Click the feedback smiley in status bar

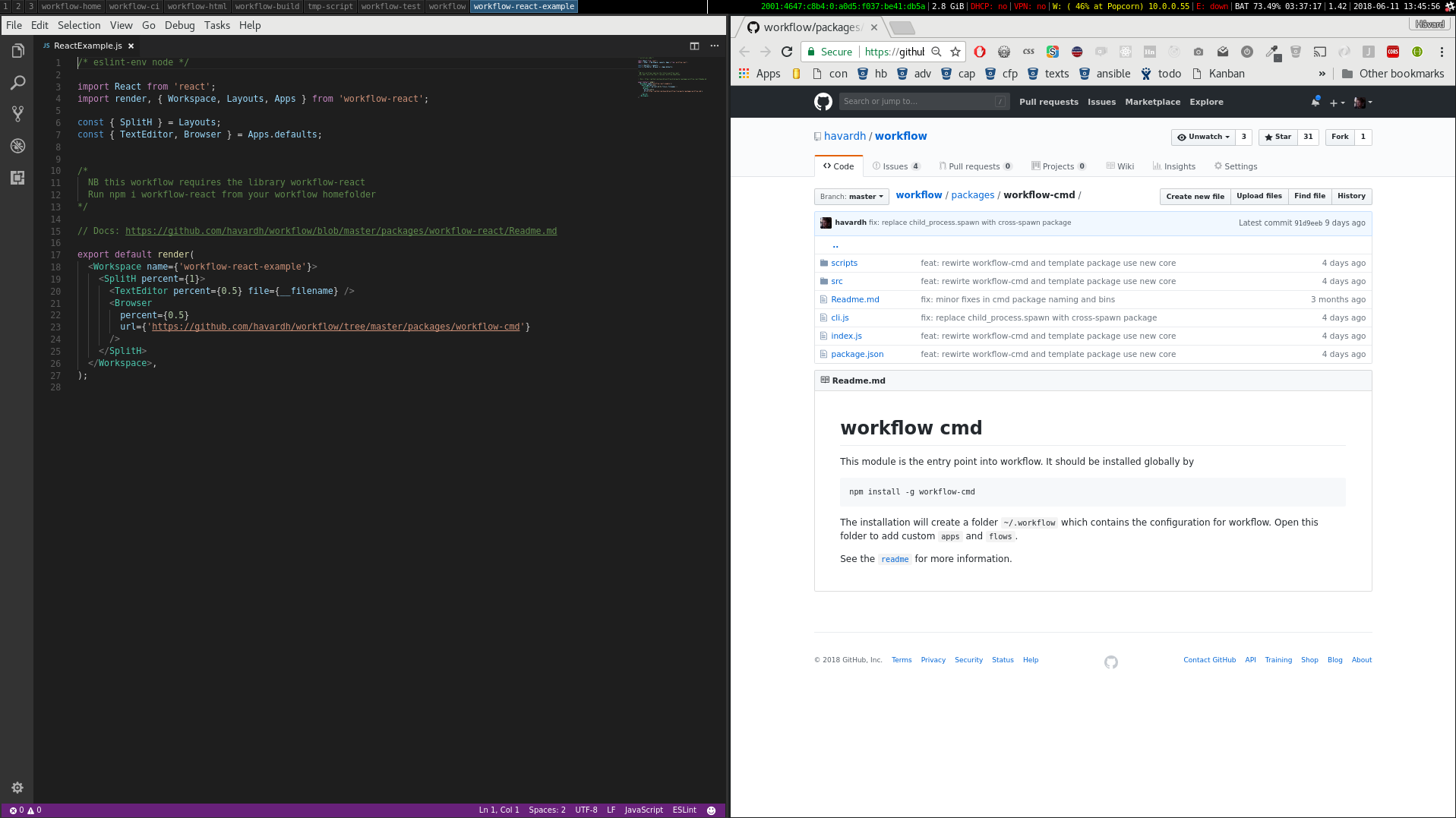pyautogui.click(x=711, y=810)
